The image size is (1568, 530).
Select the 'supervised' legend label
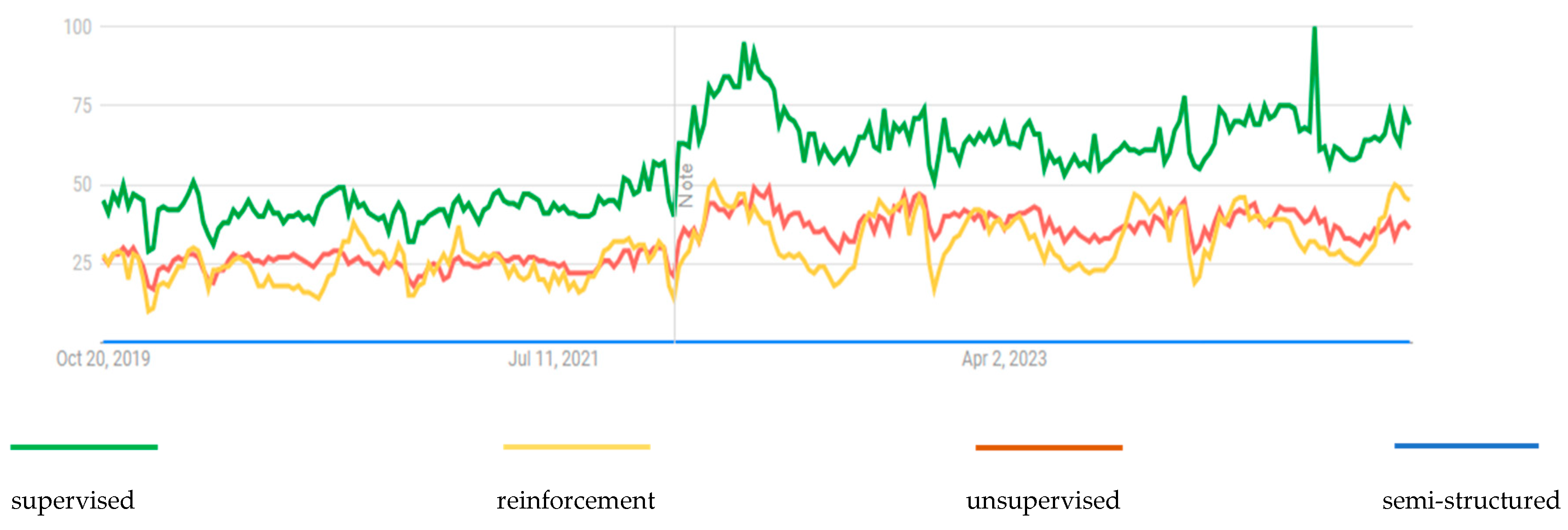click(x=73, y=500)
